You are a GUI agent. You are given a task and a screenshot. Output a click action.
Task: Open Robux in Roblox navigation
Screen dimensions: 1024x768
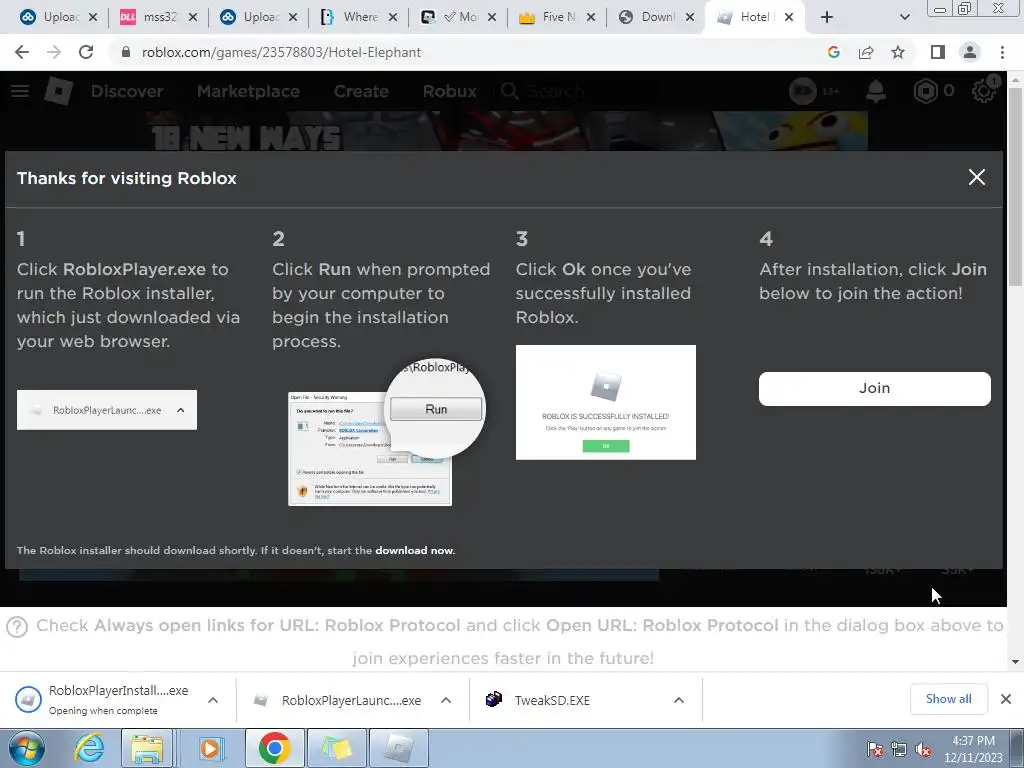449,91
